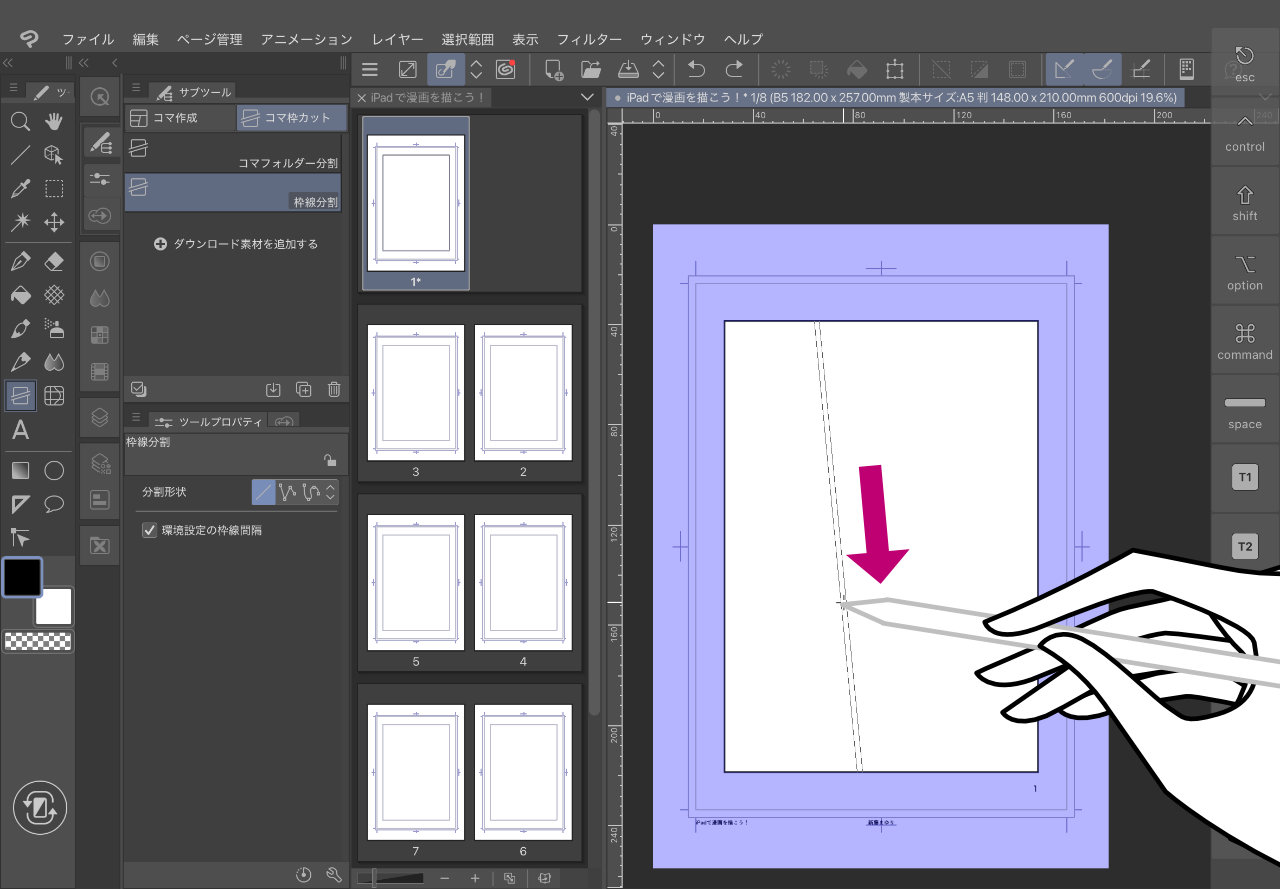1280x889 pixels.
Task: Expand the save options arrows in command bar
Action: (x=658, y=69)
